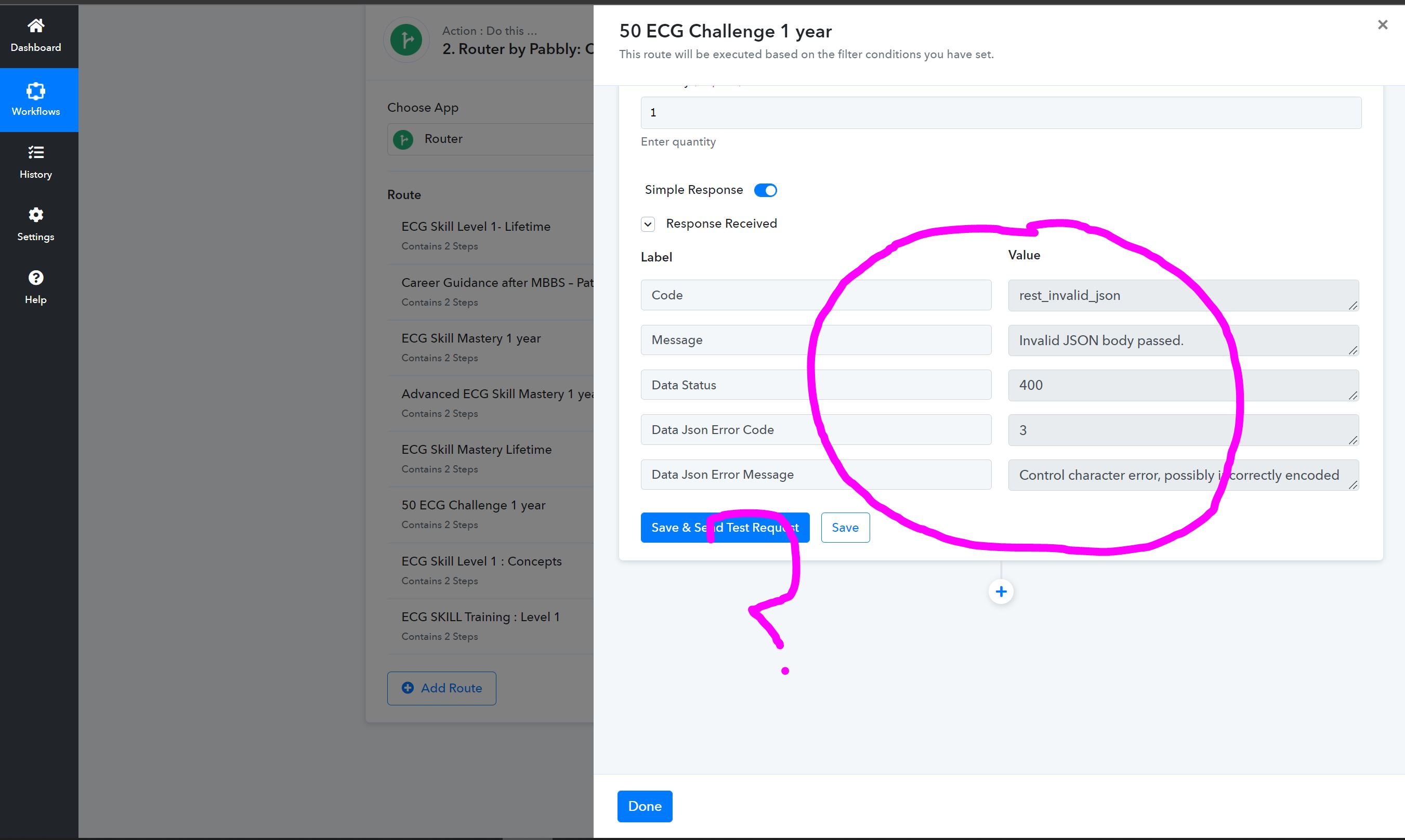Toggle the Simple Response switch off
1405x840 pixels.
766,190
